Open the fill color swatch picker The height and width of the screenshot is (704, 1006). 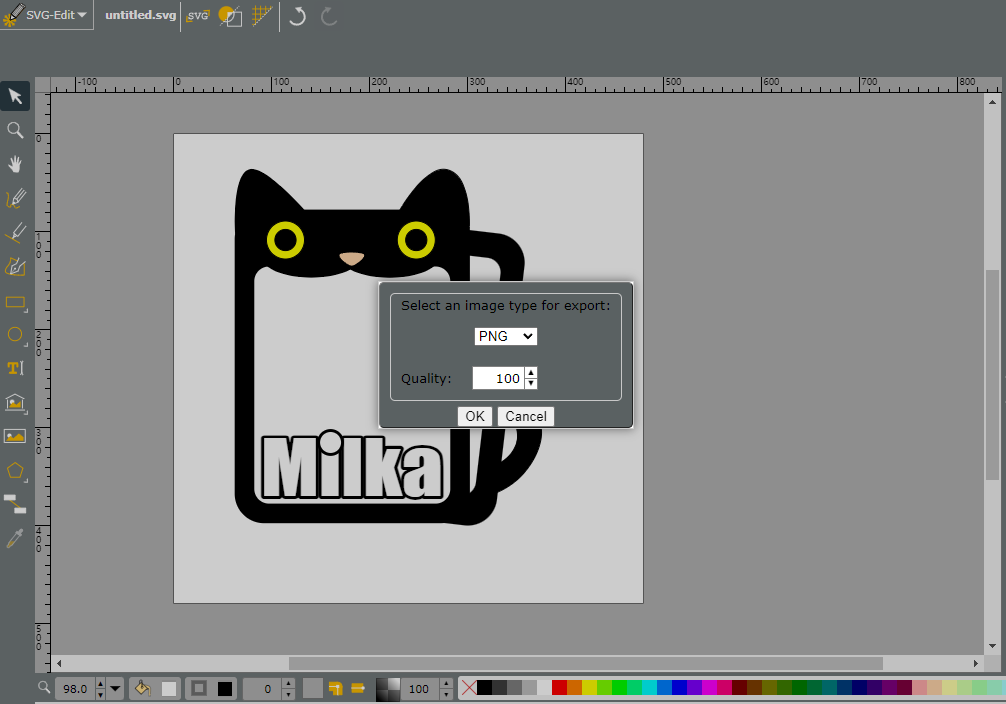click(169, 689)
